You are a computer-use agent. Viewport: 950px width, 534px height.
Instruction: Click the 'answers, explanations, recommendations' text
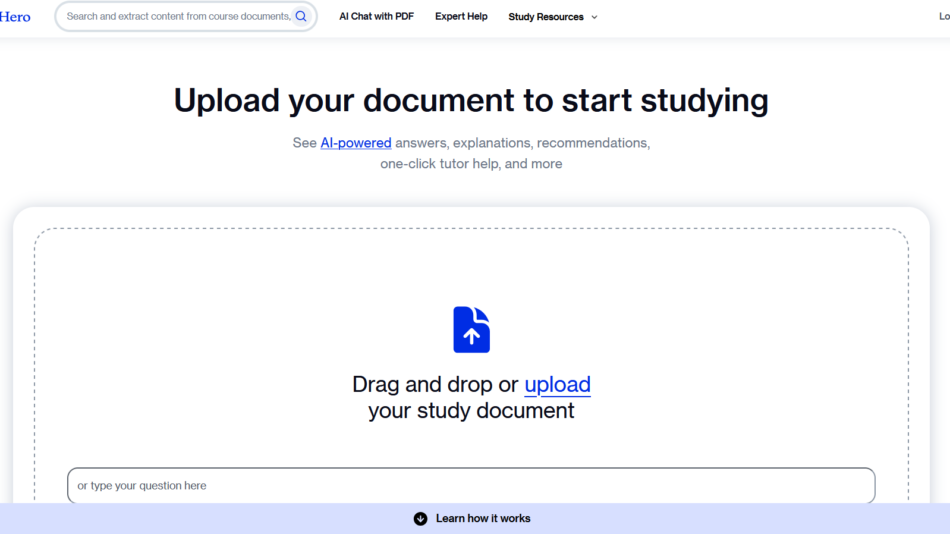click(x=522, y=143)
